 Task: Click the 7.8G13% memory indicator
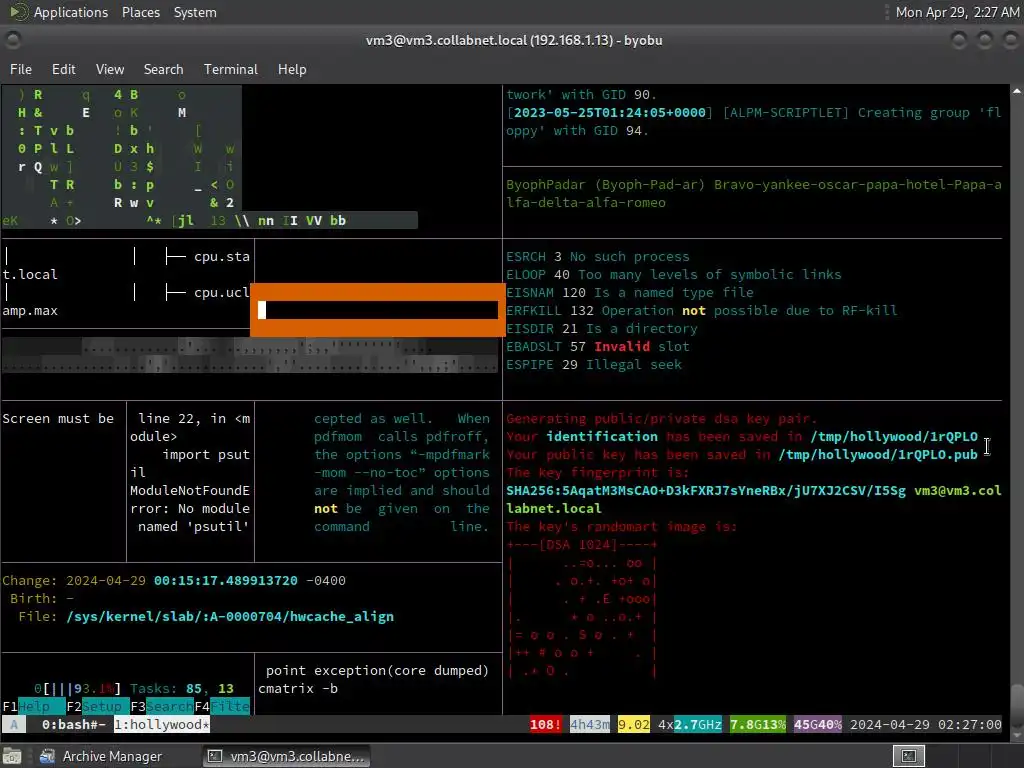[758, 724]
